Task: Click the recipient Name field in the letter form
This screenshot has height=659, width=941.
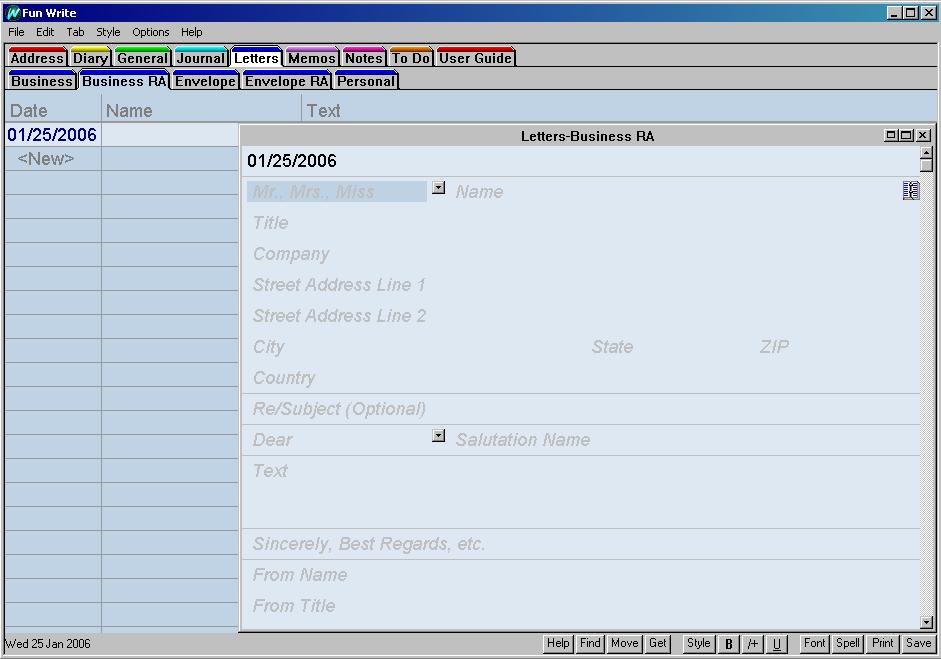Action: (675, 192)
